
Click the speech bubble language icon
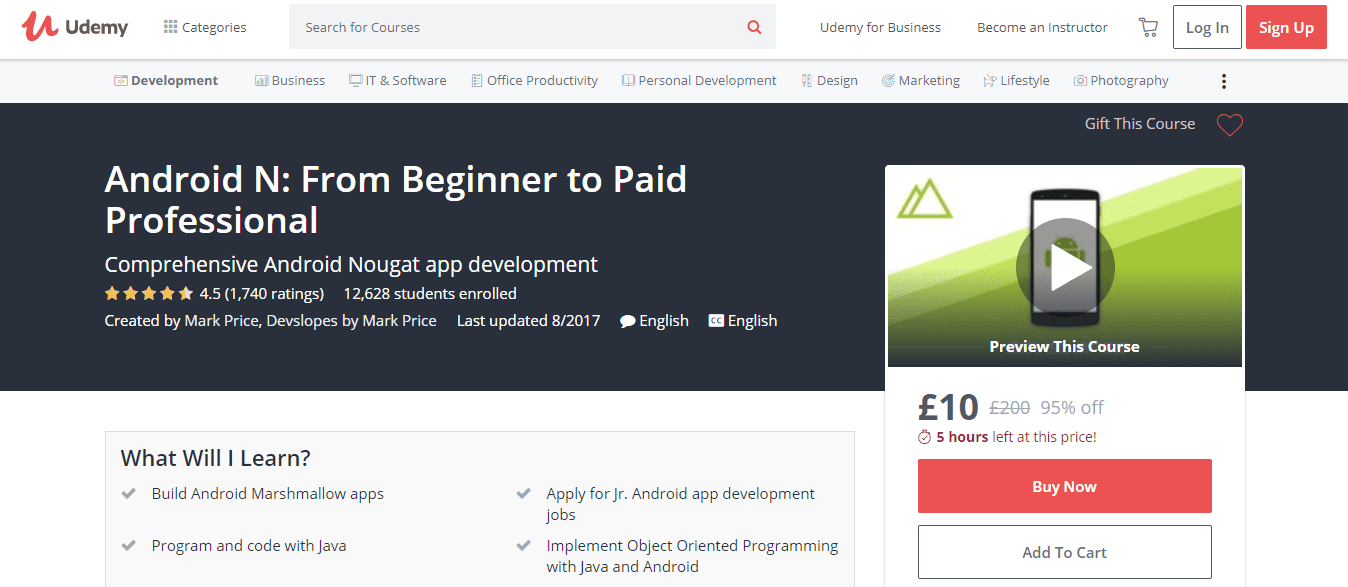click(x=627, y=321)
